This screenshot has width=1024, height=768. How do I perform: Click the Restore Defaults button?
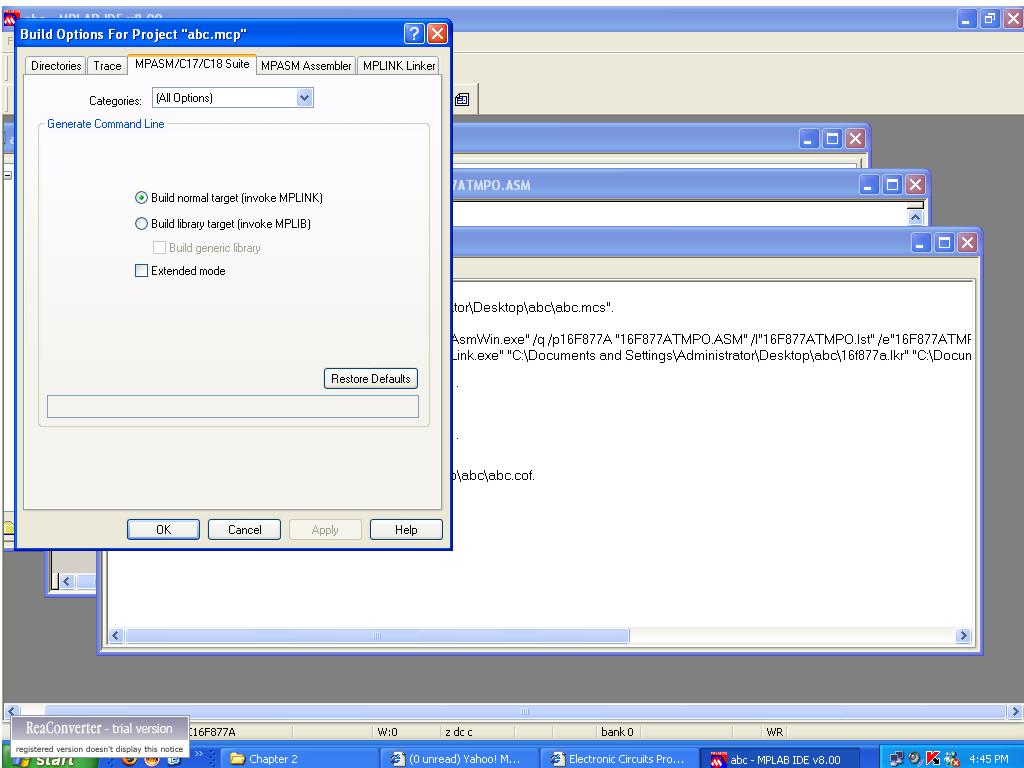tap(370, 379)
